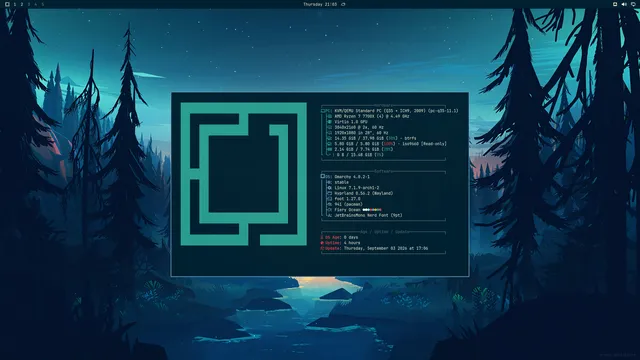Screen dimensions: 640x360
Task: Switch to workspace 3
Action: [29, 4]
